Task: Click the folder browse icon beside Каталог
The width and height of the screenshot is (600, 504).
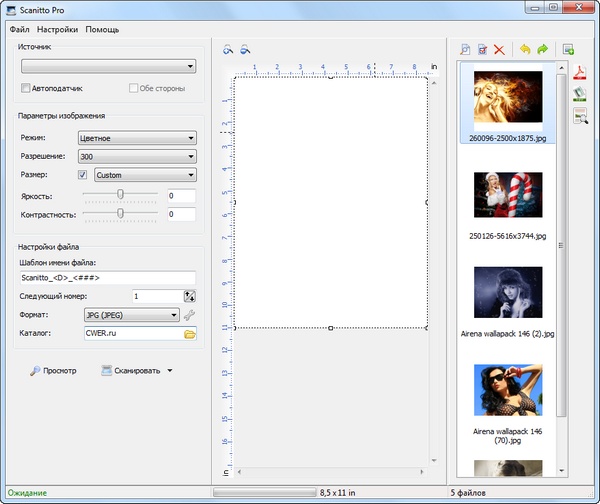Action: 189,334
